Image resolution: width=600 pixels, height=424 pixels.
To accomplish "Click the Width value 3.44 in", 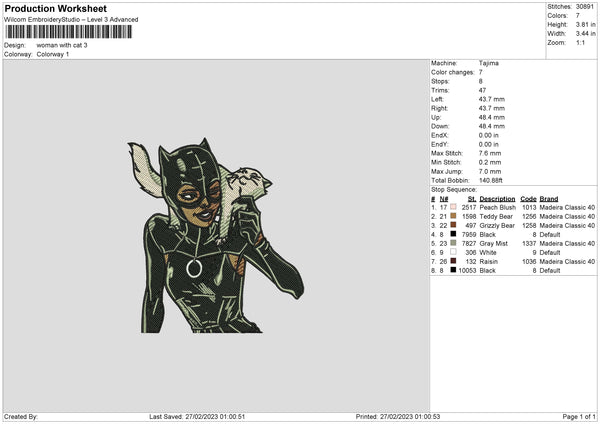I will [x=585, y=34].
